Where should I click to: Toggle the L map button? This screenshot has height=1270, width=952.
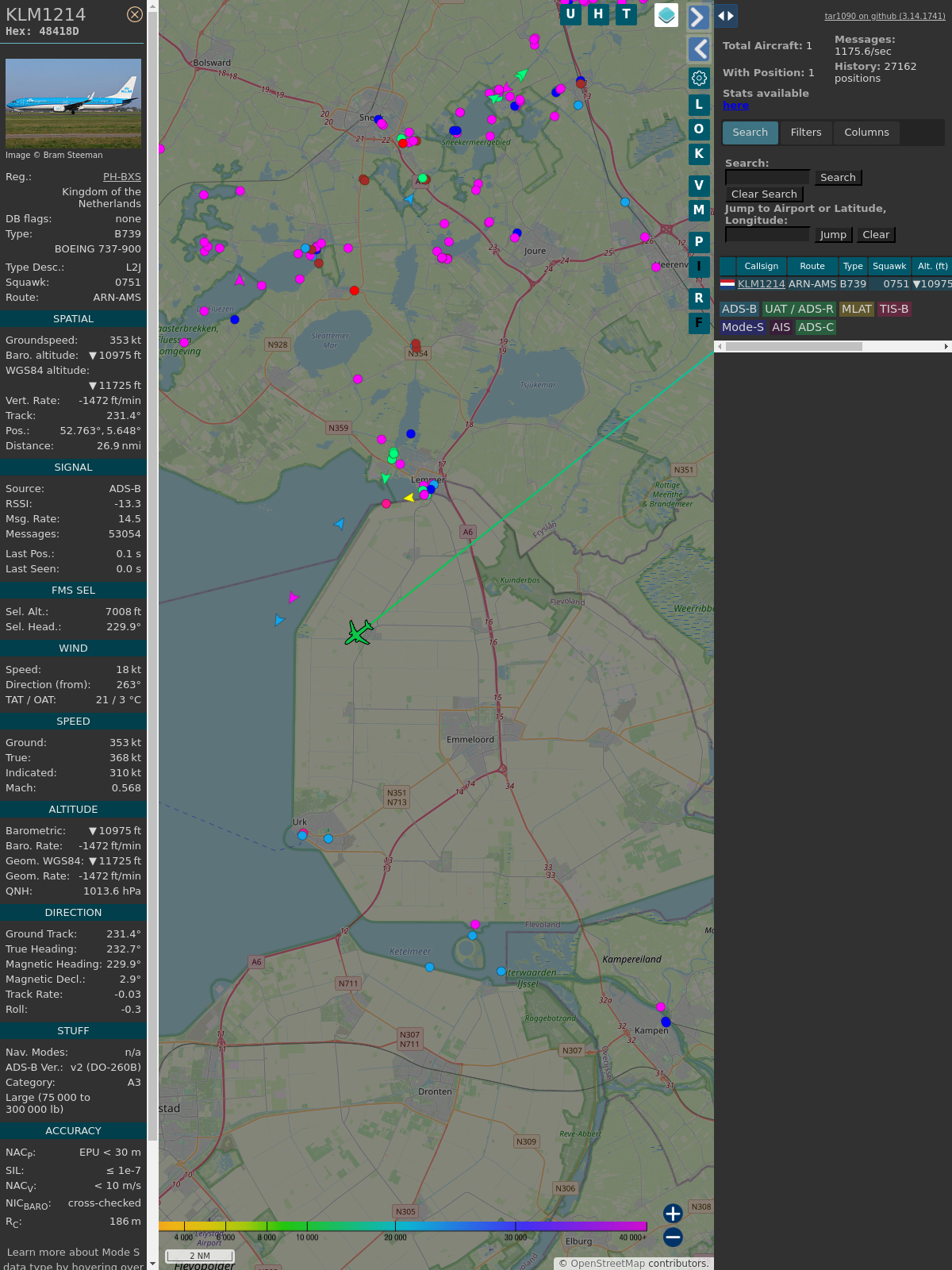click(699, 105)
